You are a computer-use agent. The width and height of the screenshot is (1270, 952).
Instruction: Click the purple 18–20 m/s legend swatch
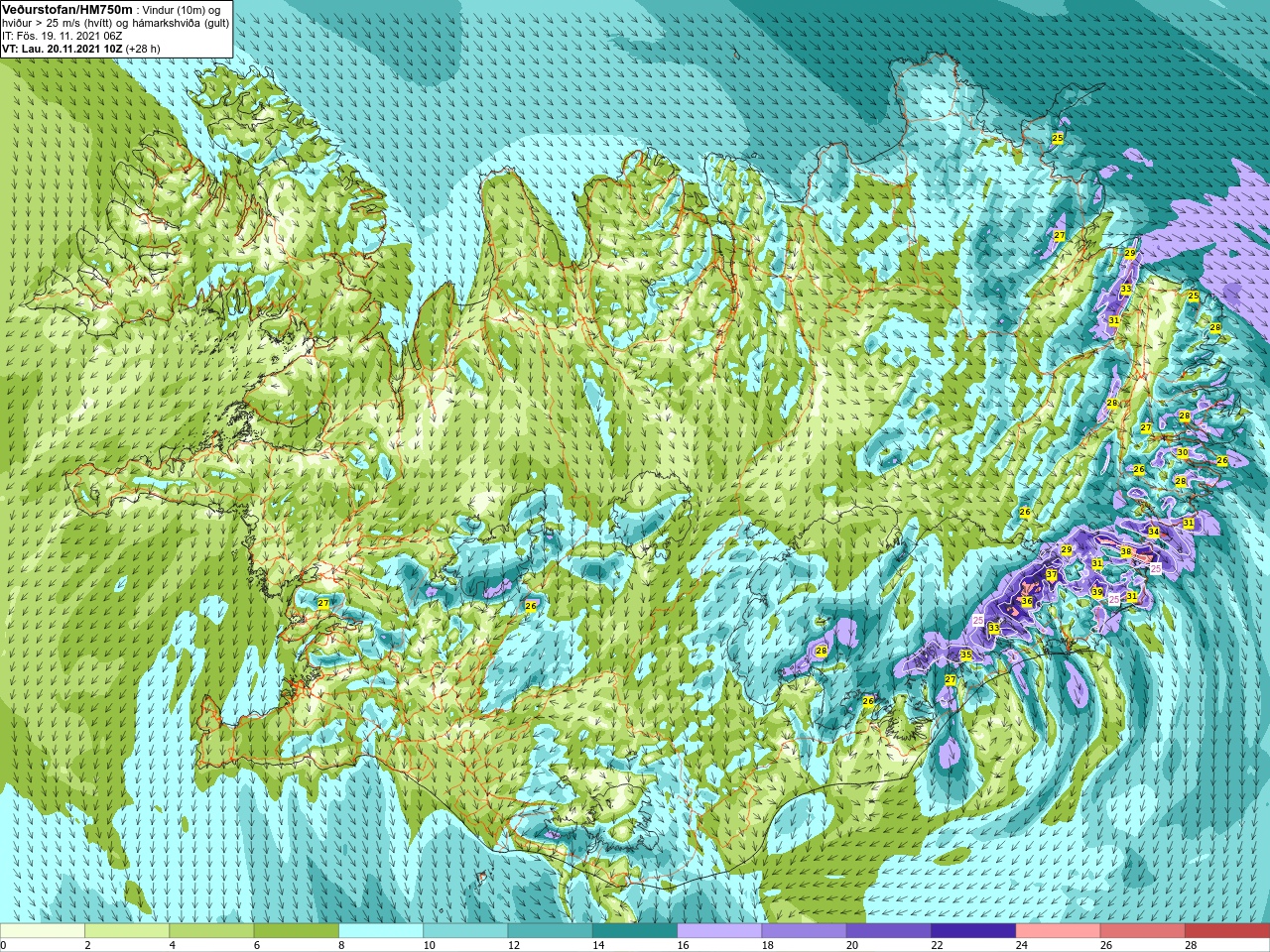804,931
